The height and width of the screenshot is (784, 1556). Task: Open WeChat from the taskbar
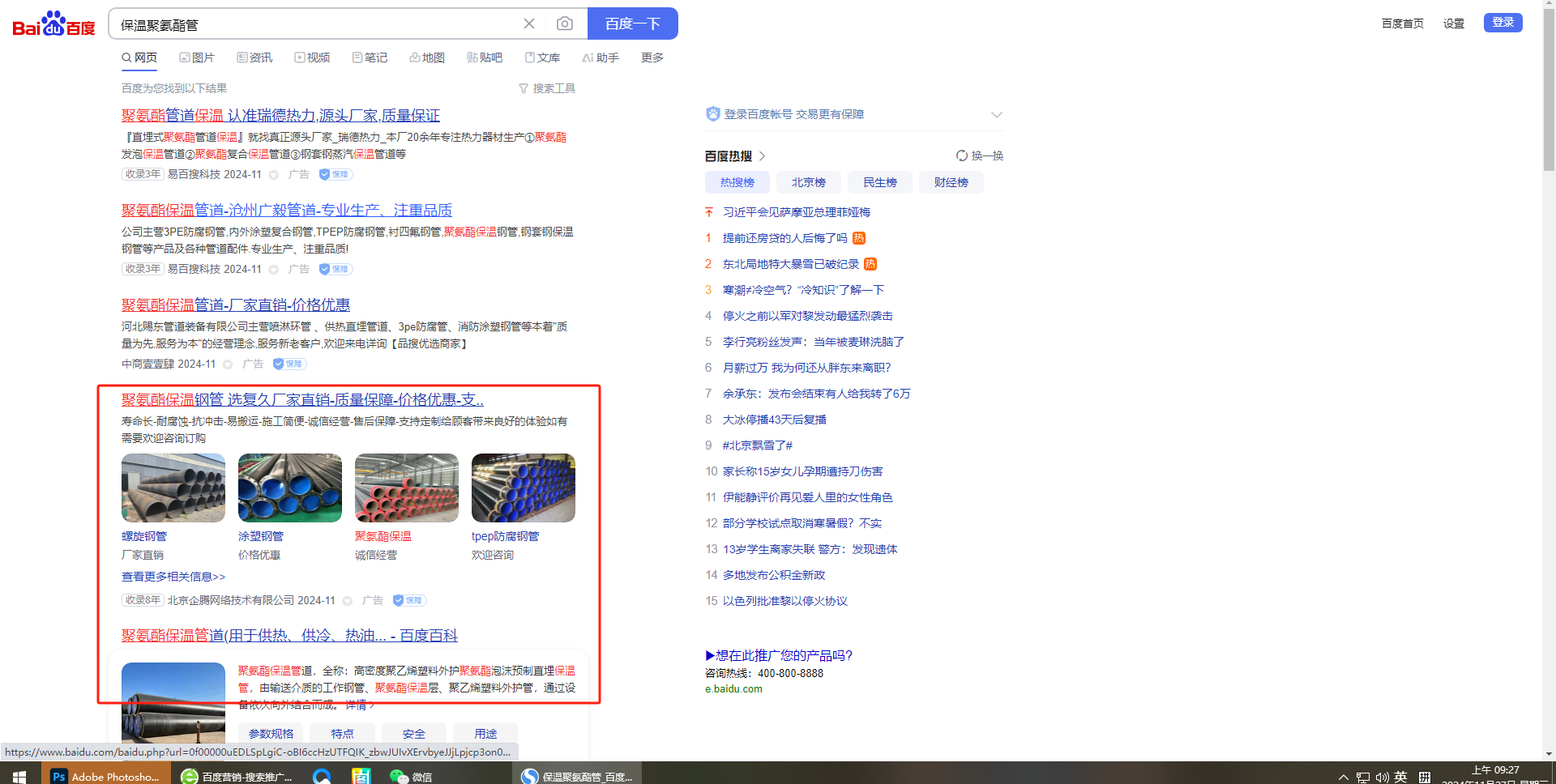(411, 777)
